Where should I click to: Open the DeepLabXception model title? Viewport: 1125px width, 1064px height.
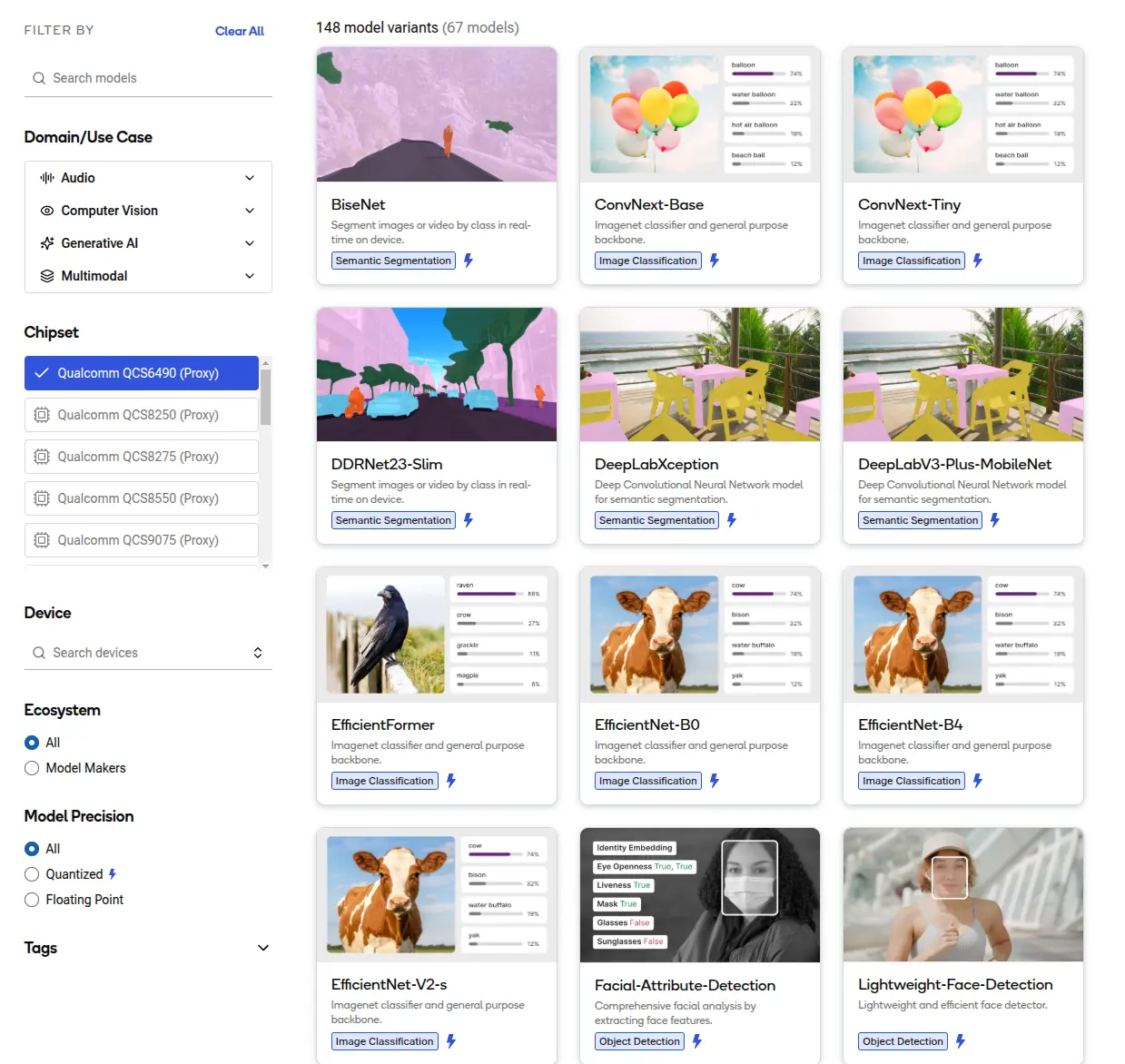tap(656, 464)
